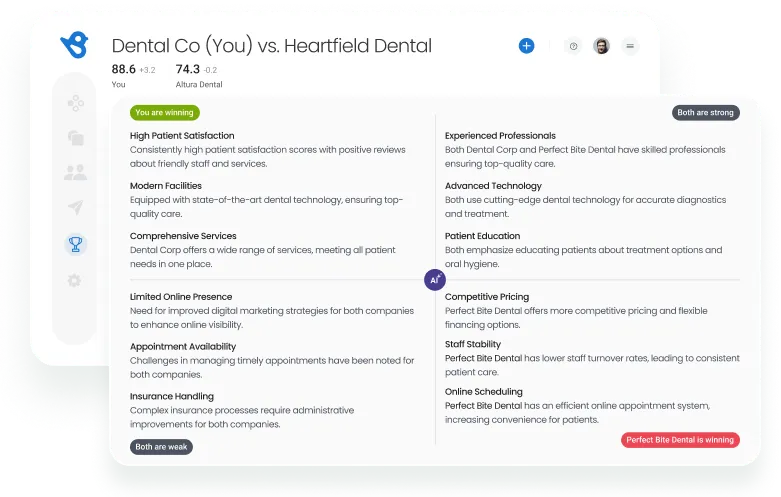
Task: Click the Both are weak tag
Action: pyautogui.click(x=161, y=447)
